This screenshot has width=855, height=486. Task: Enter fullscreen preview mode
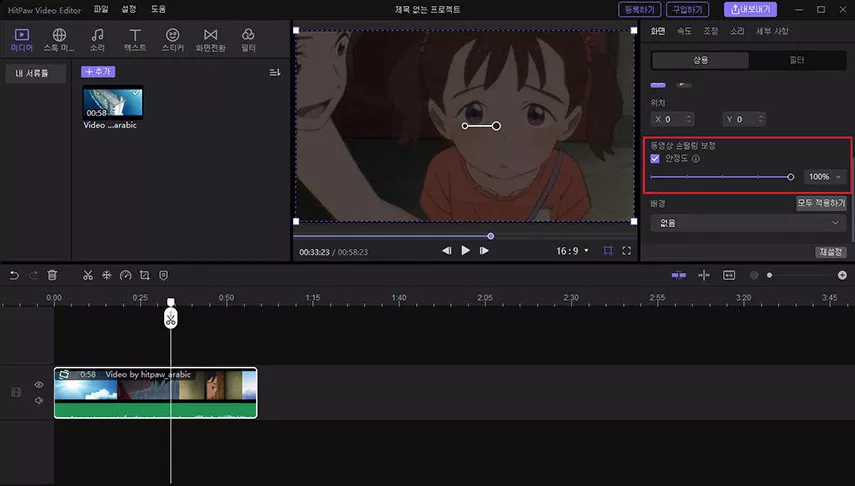[627, 250]
